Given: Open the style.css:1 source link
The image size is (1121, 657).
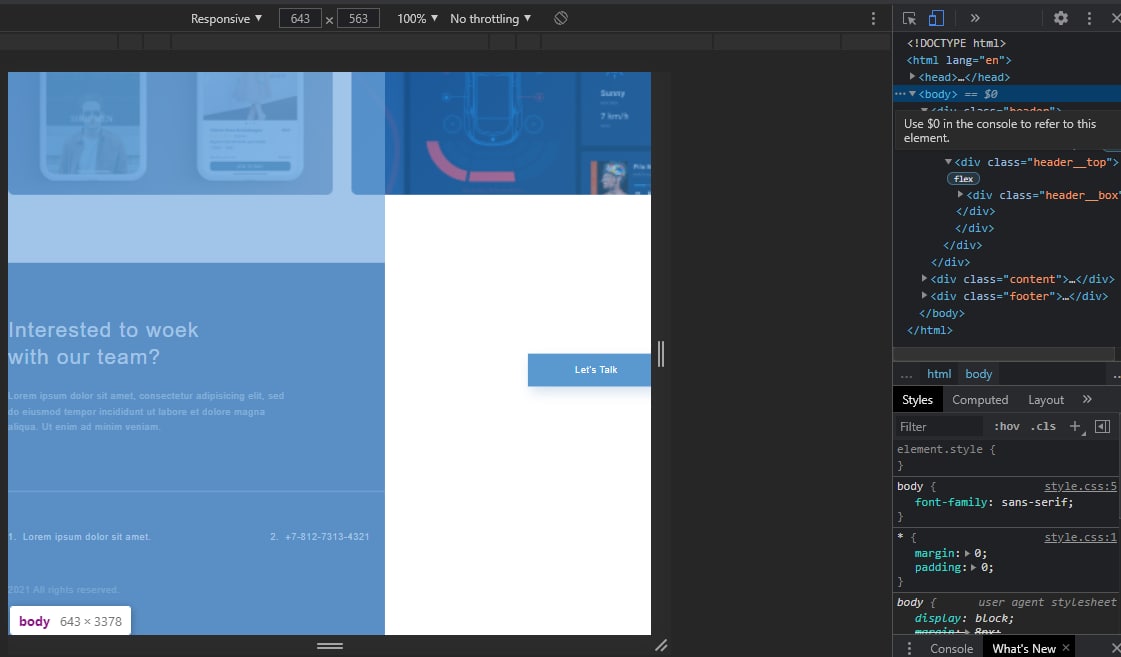Looking at the screenshot, I should click(x=1080, y=537).
